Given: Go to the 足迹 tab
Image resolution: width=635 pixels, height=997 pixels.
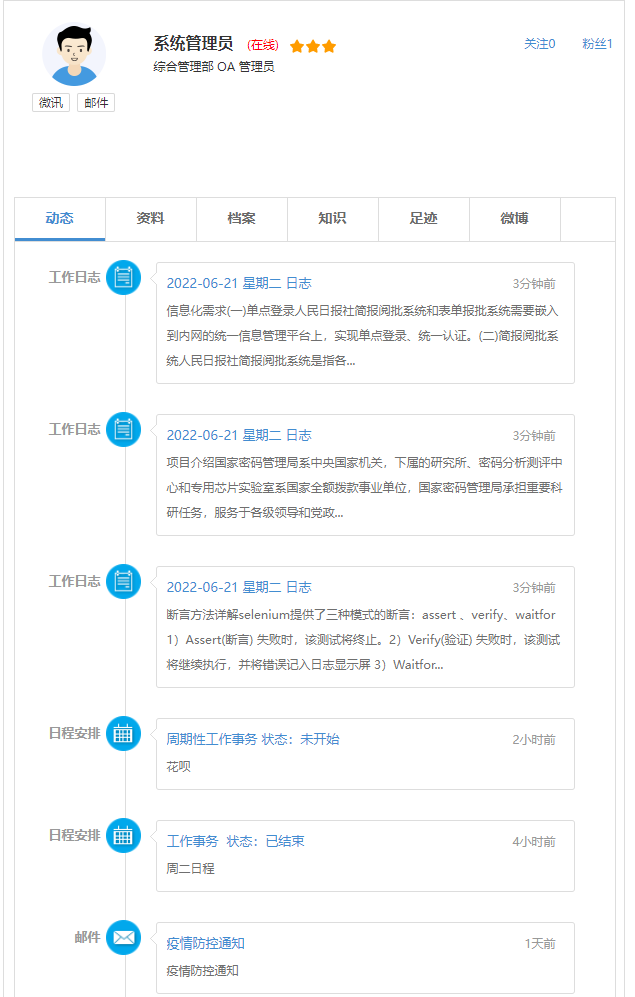Looking at the screenshot, I should click(423, 219).
